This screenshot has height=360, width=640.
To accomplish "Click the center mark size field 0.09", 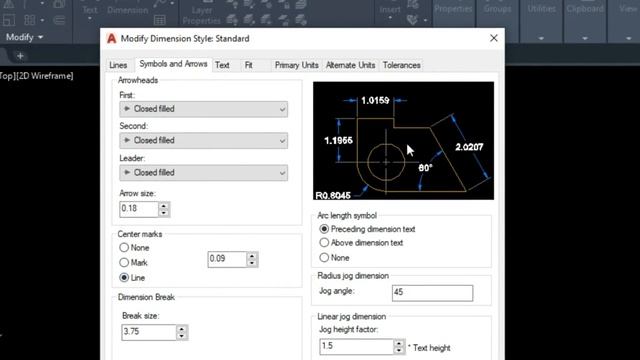I will point(227,259).
